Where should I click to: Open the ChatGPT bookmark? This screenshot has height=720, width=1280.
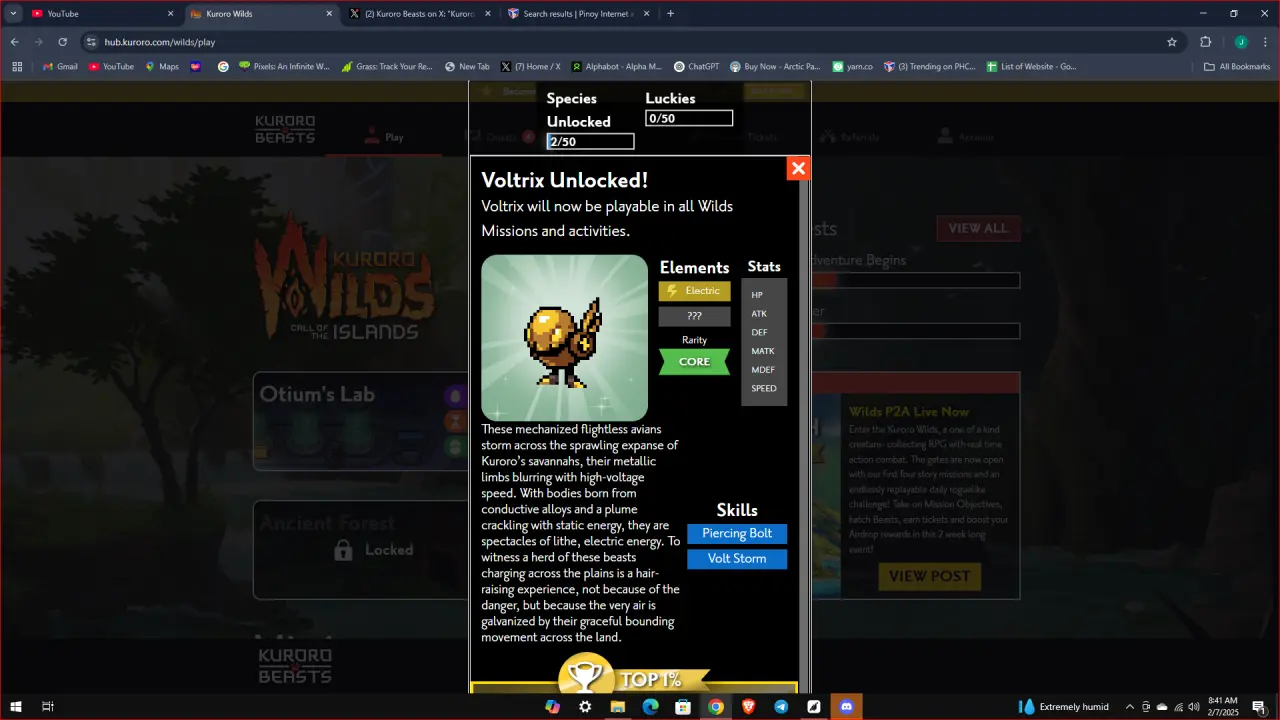(696, 67)
